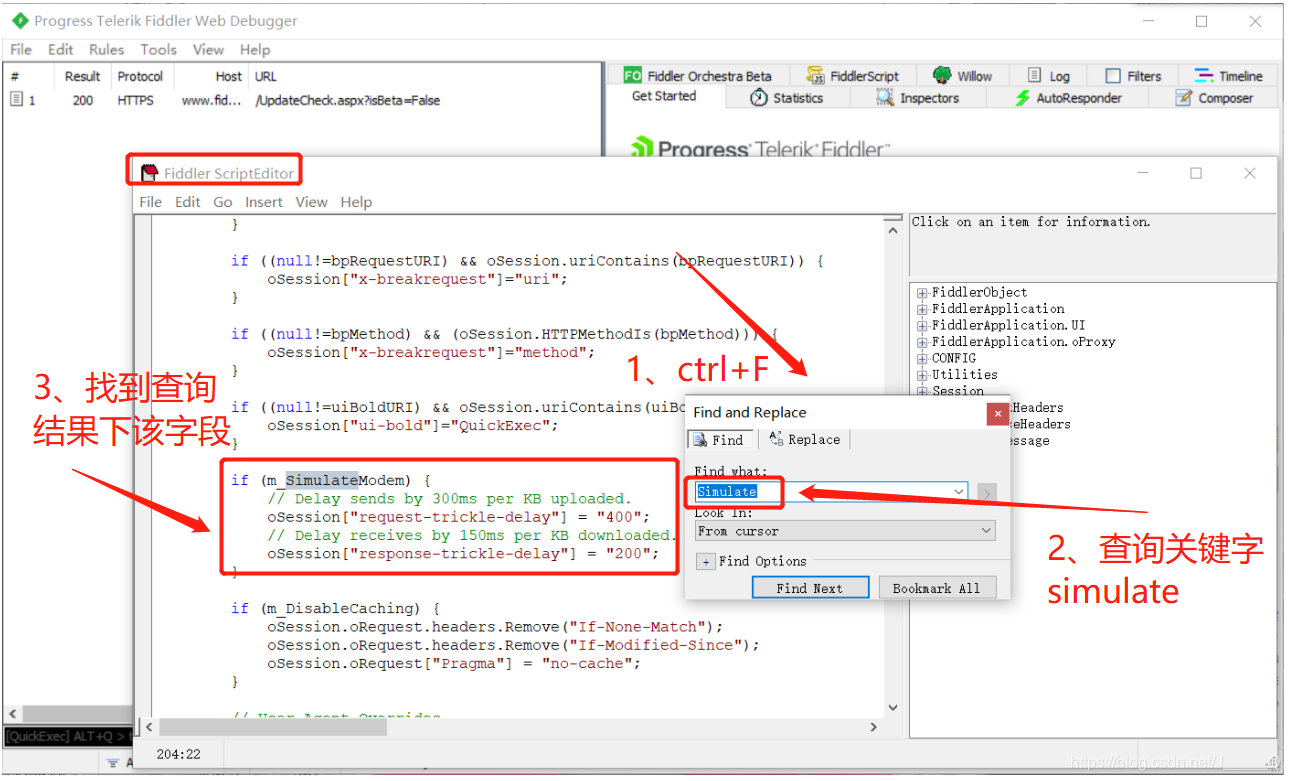This screenshot has width=1290, height=781.
Task: Click the QuickExec command box
Action: pos(68,737)
